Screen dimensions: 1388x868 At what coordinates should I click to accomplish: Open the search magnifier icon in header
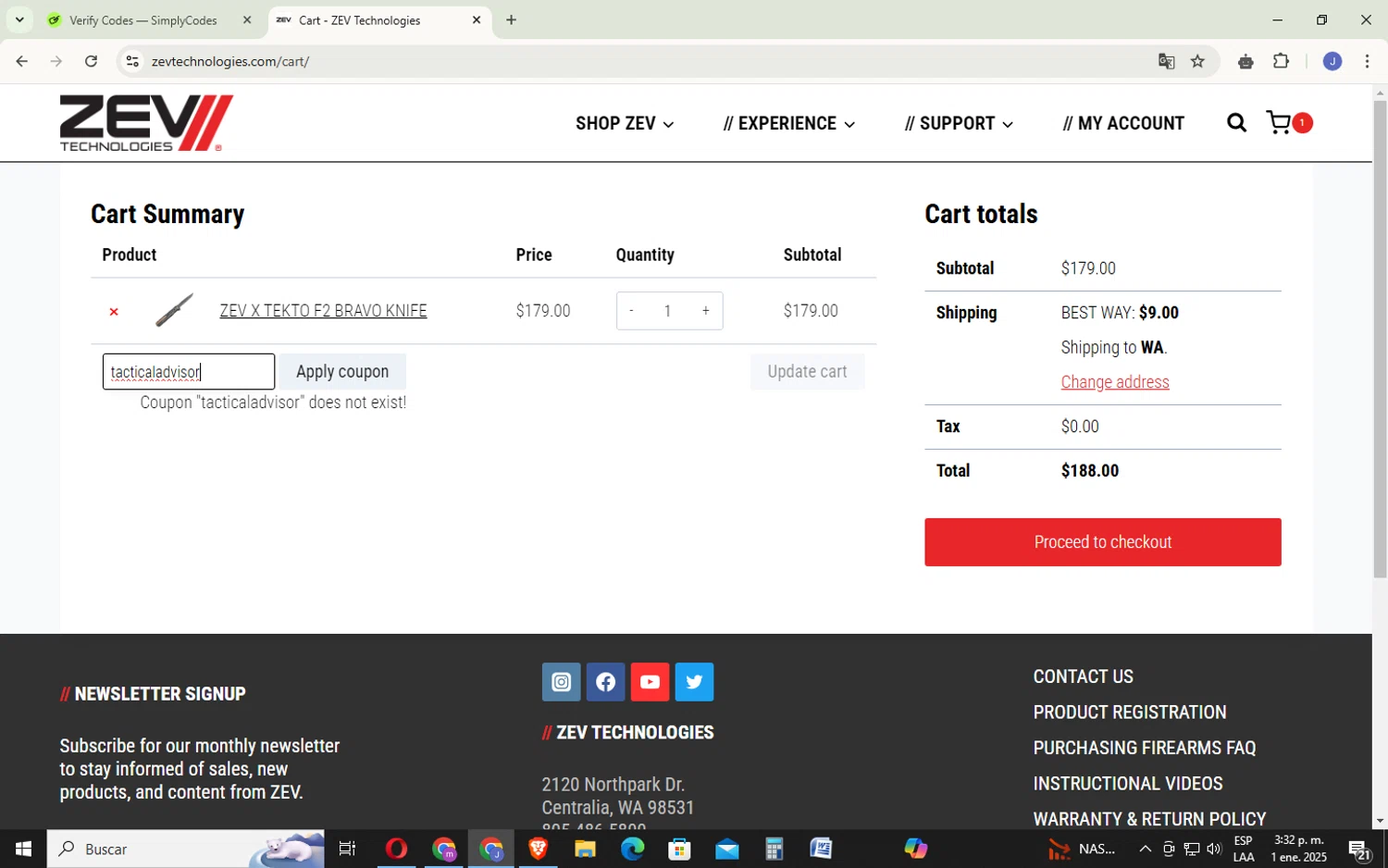pos(1236,123)
